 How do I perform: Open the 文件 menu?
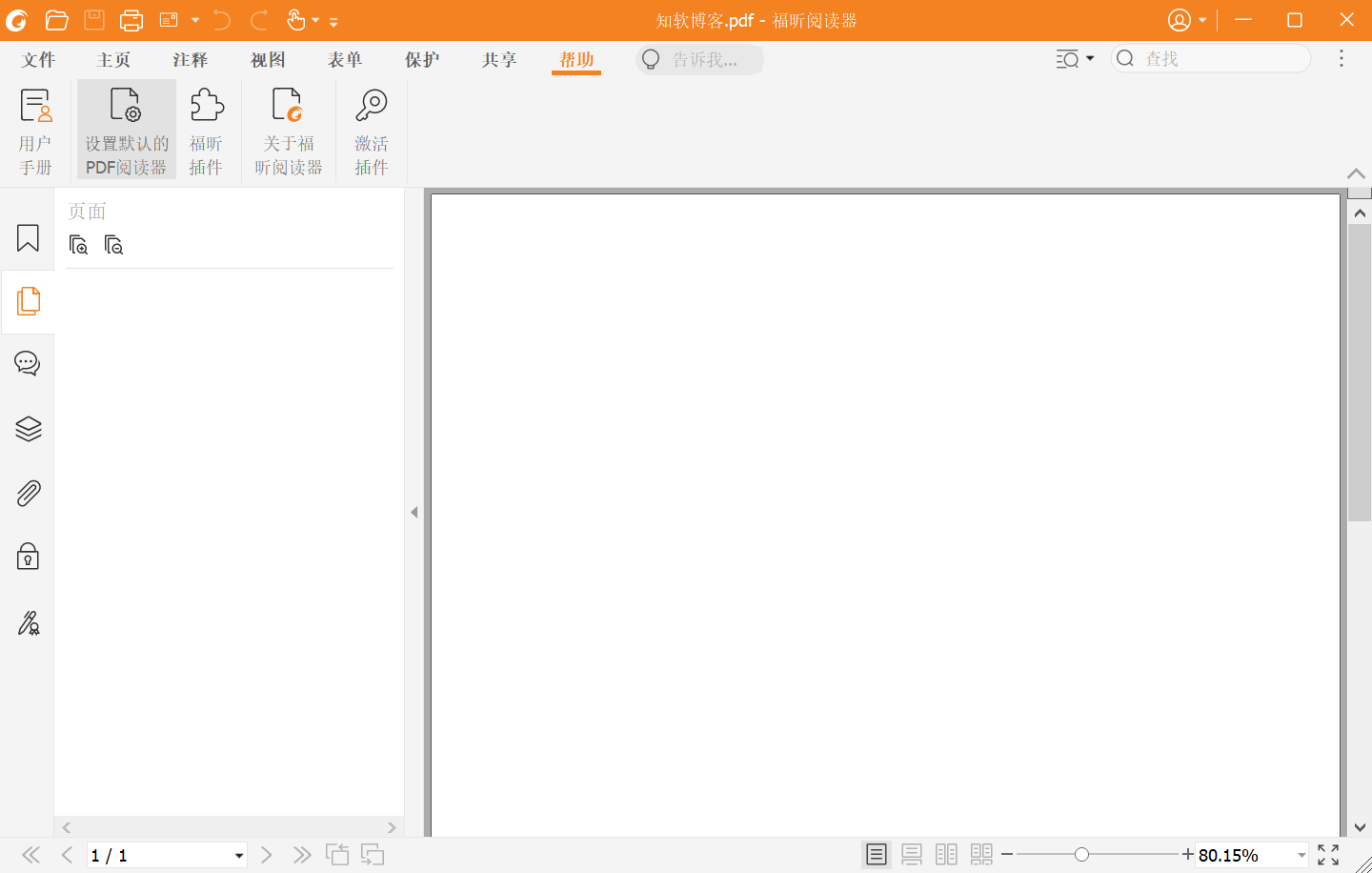coord(38,60)
